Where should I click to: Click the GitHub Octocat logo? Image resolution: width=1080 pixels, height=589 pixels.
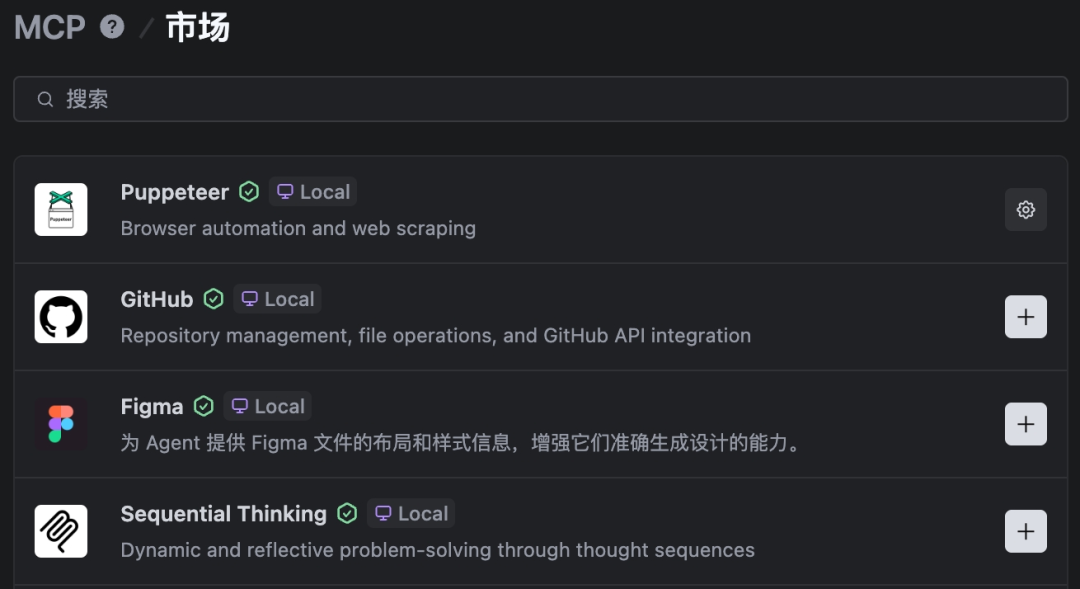click(61, 317)
